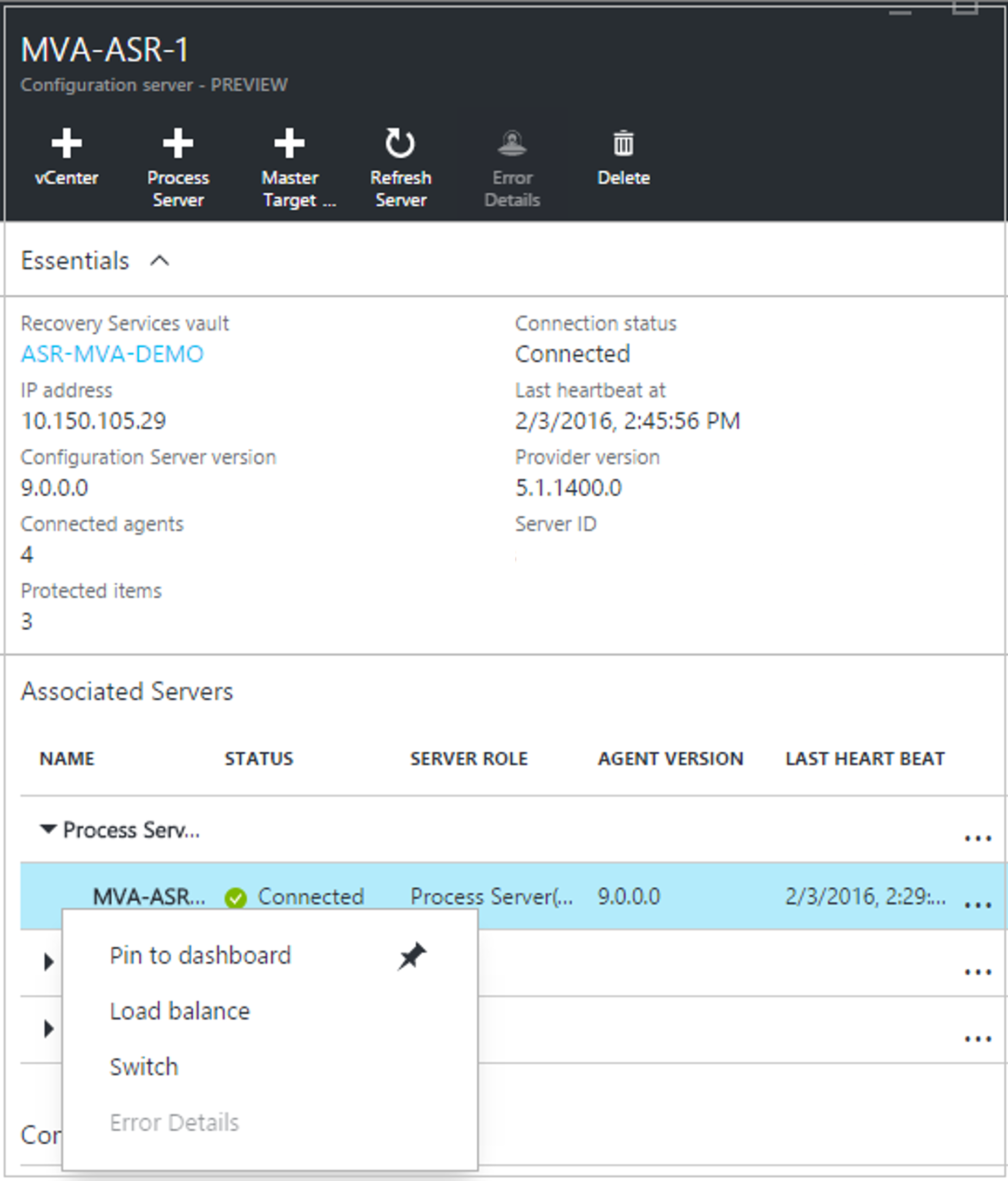This screenshot has height=1181, width=1008.
Task: Sort by the LAST HEART BEAT column header
Action: (865, 759)
